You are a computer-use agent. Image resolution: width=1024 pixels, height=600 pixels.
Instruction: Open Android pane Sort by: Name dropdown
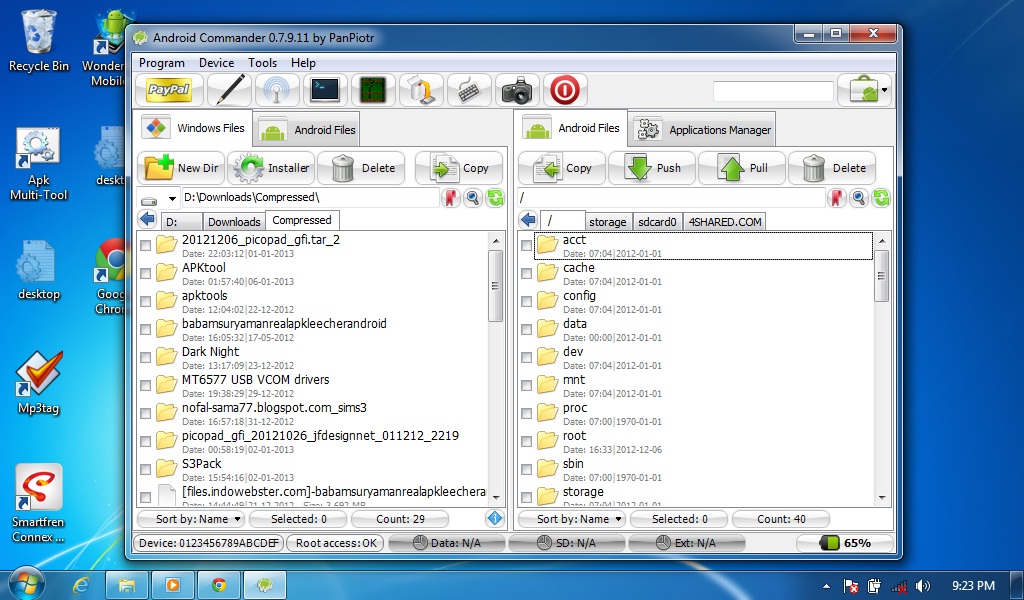coord(571,519)
